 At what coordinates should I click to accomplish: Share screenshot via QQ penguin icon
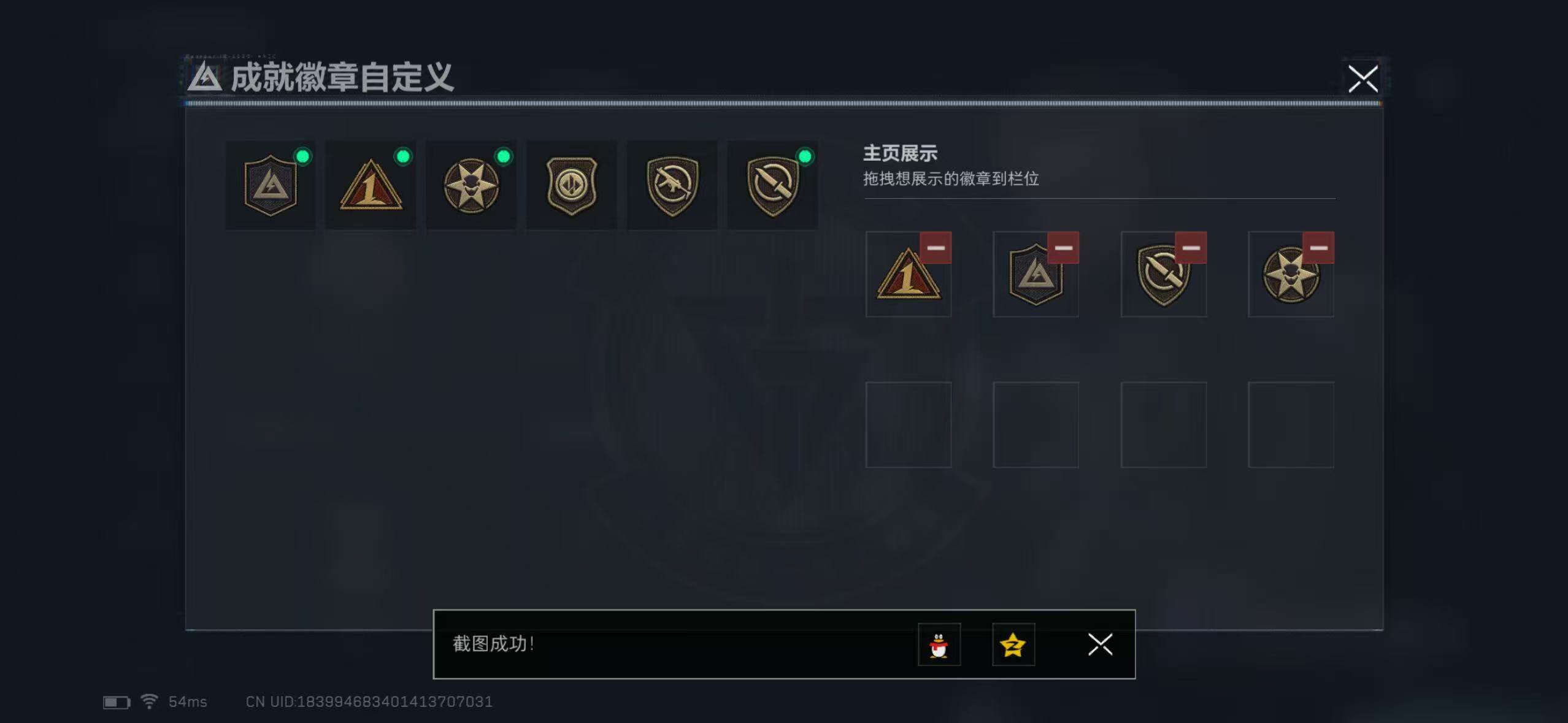click(939, 645)
